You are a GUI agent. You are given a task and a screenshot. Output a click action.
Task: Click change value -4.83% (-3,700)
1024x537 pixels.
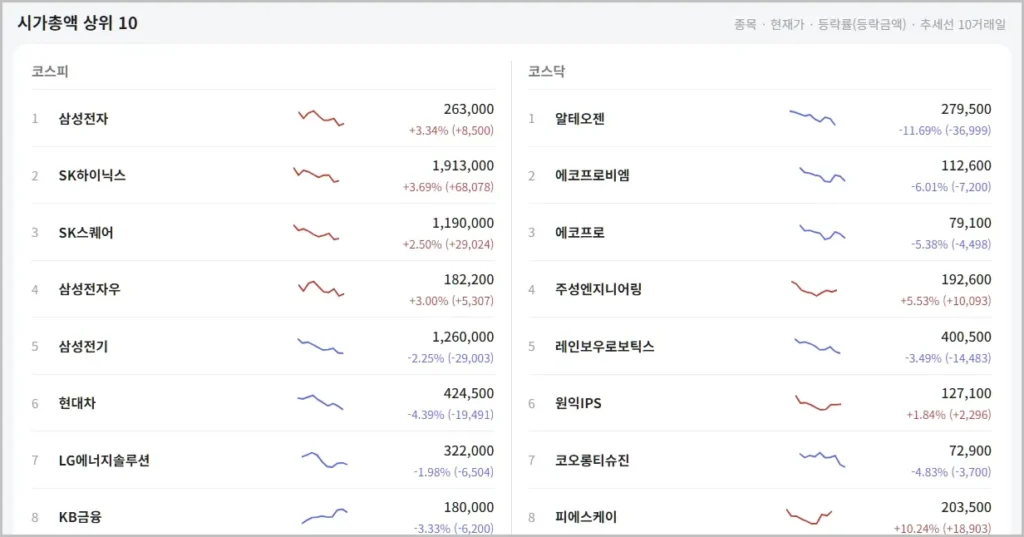click(951, 472)
